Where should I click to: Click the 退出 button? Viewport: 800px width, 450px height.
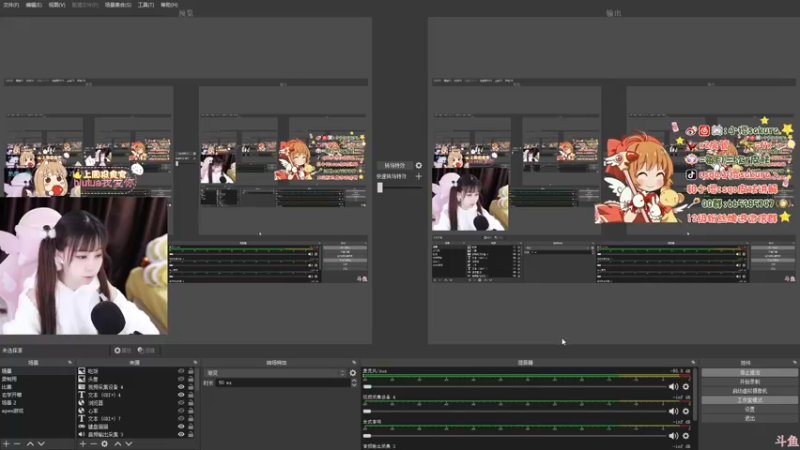point(749,418)
